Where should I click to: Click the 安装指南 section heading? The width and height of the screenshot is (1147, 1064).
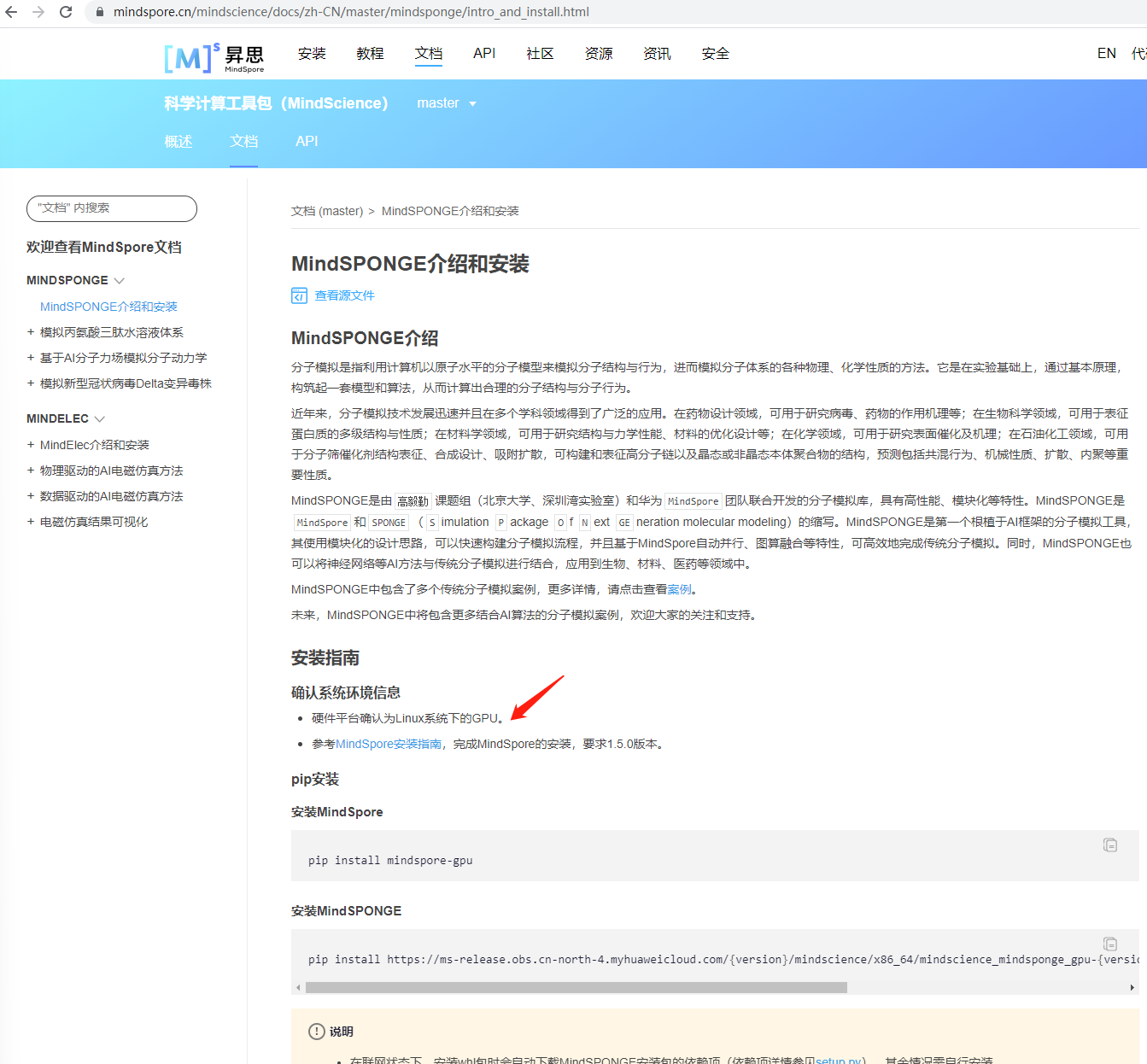point(325,658)
